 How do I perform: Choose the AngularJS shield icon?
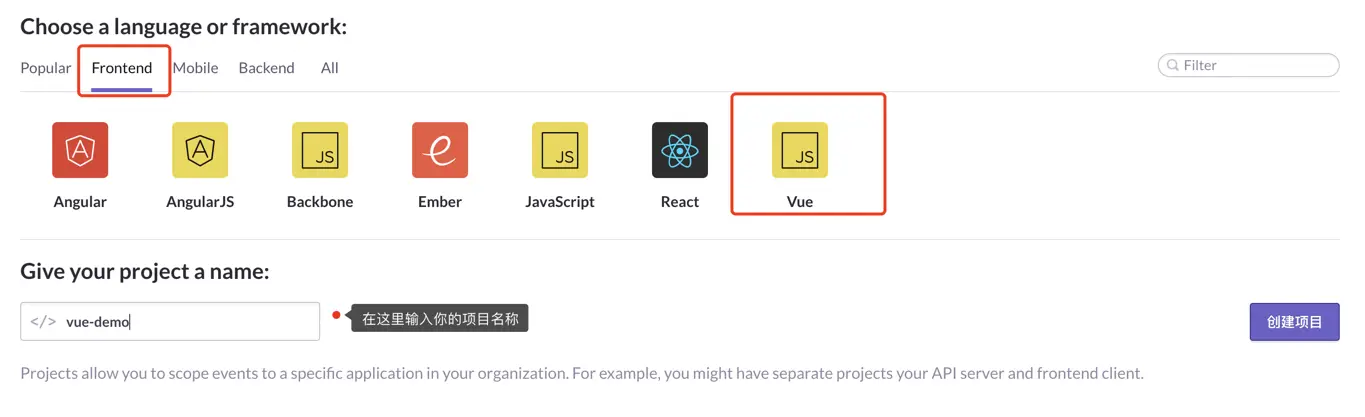point(200,150)
